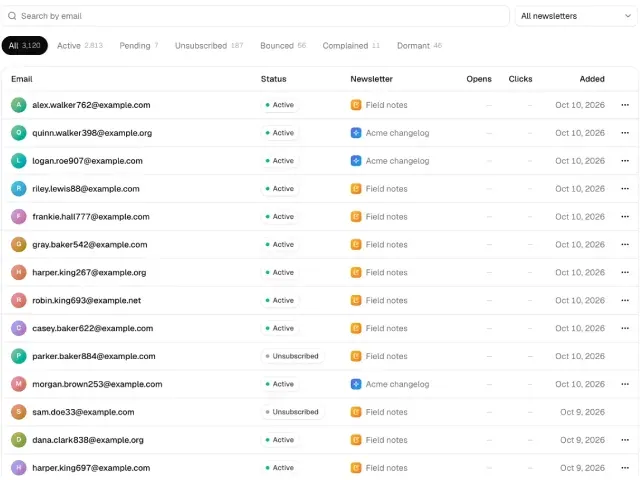Image resolution: width=640 pixels, height=480 pixels.
Task: Click Oct 10, 2026 date in parker.baker884 row
Action: click(x=580, y=356)
